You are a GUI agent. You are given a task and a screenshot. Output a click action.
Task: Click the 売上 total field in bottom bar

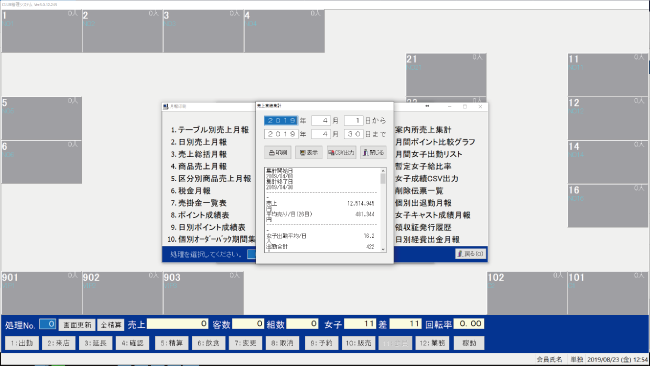pyautogui.click(x=178, y=324)
